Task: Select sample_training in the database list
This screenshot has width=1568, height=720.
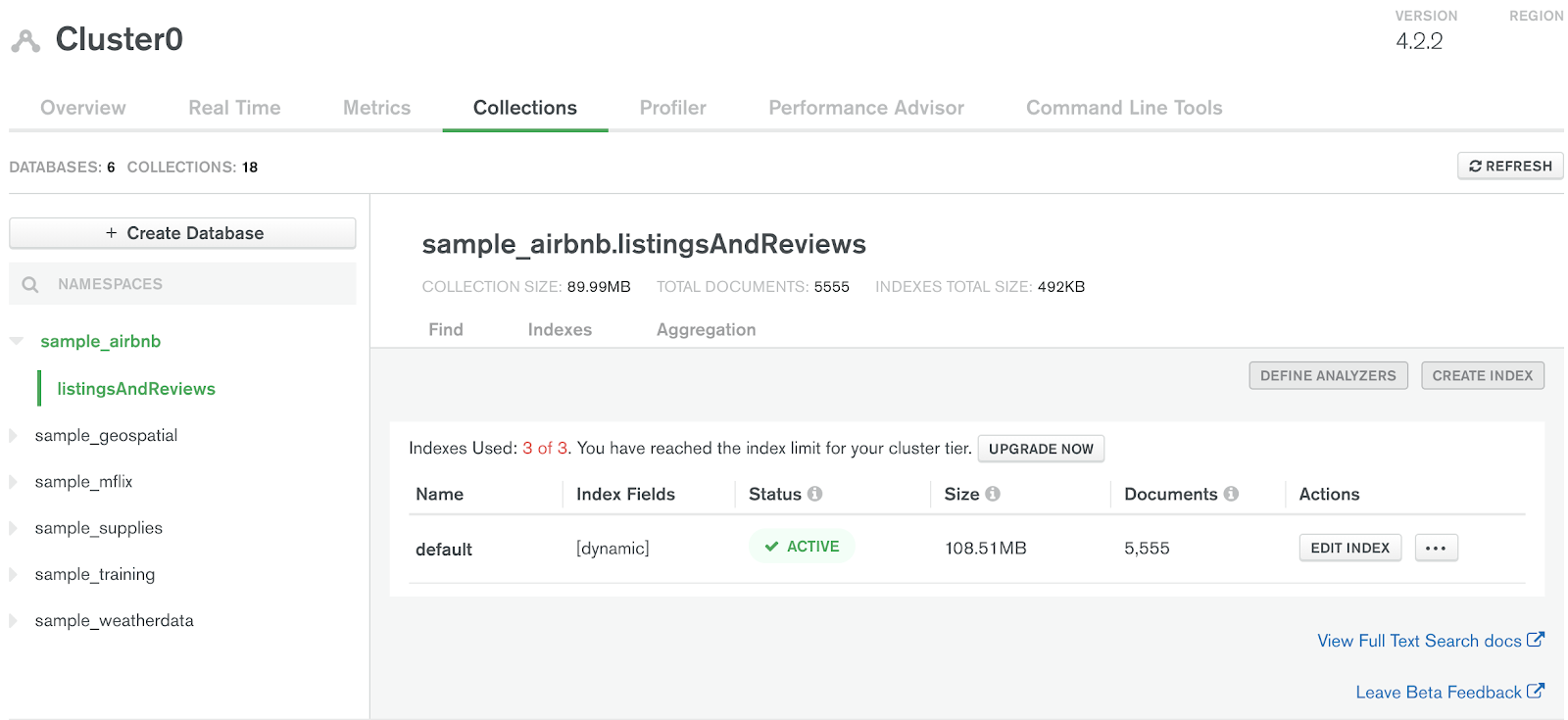Action: (95, 574)
